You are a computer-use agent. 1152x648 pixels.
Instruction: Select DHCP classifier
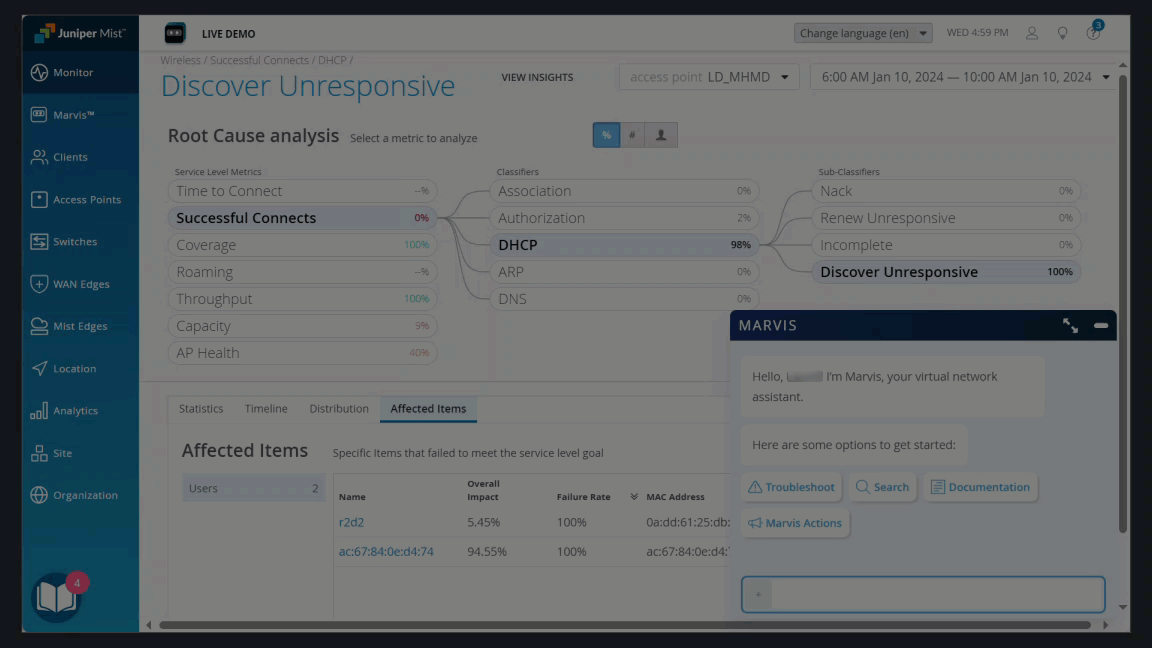(624, 245)
